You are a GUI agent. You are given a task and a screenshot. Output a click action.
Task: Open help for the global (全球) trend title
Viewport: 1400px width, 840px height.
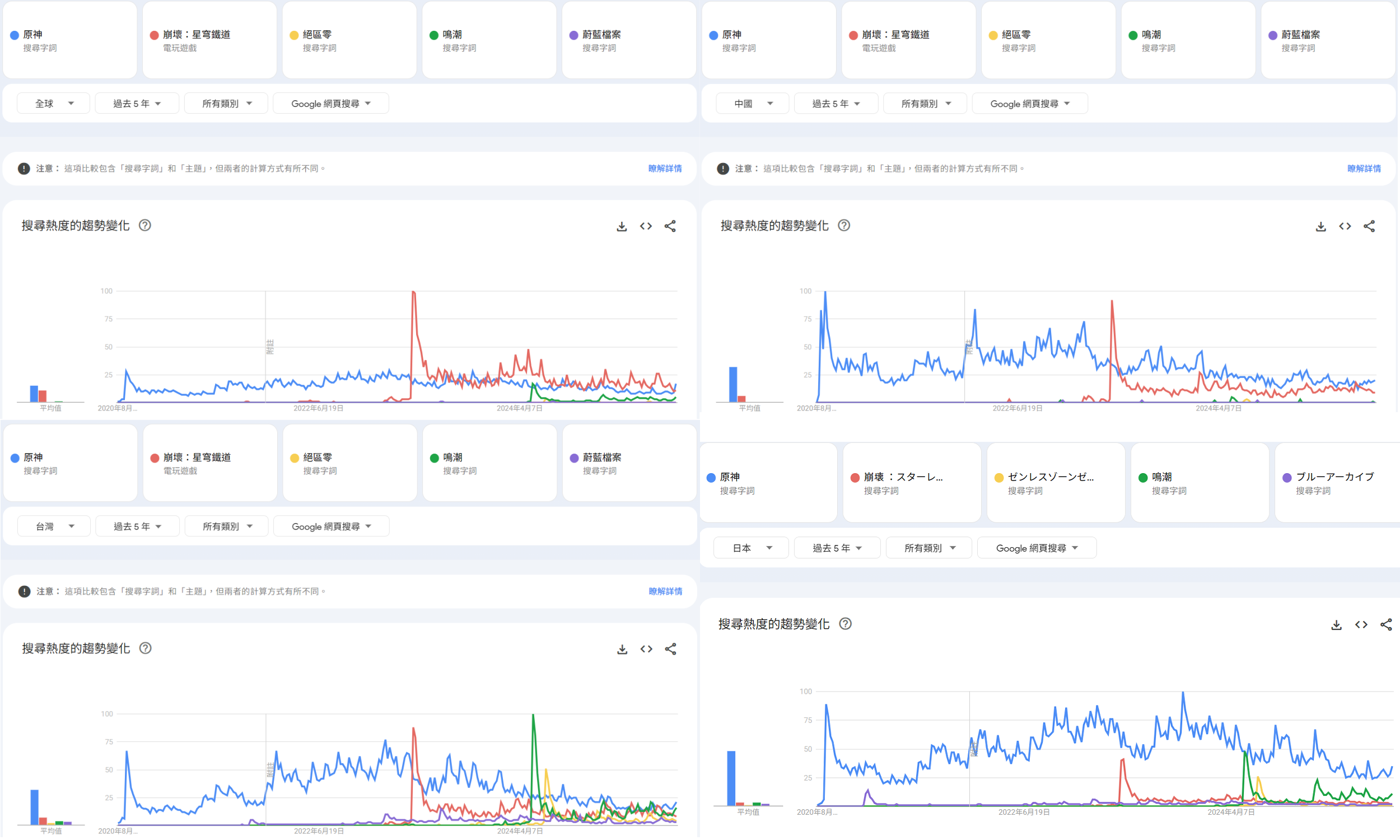(x=145, y=225)
